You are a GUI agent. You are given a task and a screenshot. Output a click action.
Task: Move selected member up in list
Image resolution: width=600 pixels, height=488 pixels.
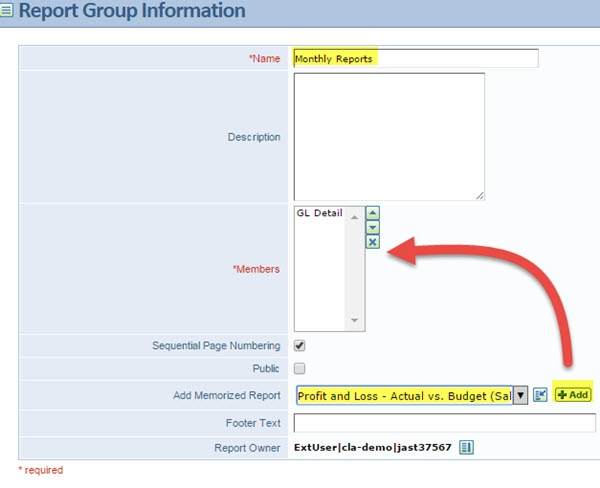[x=372, y=213]
